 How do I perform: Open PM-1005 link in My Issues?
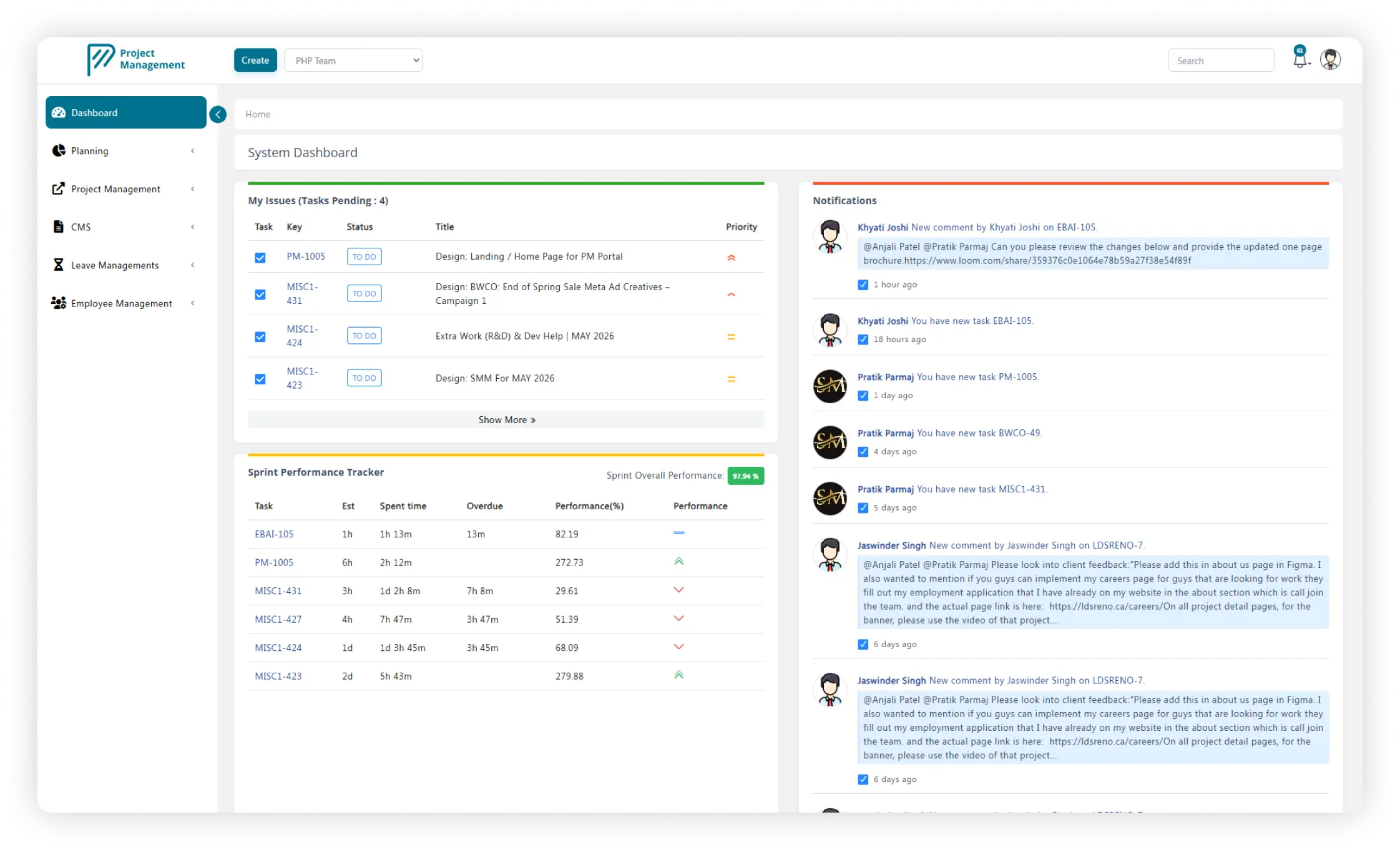306,256
